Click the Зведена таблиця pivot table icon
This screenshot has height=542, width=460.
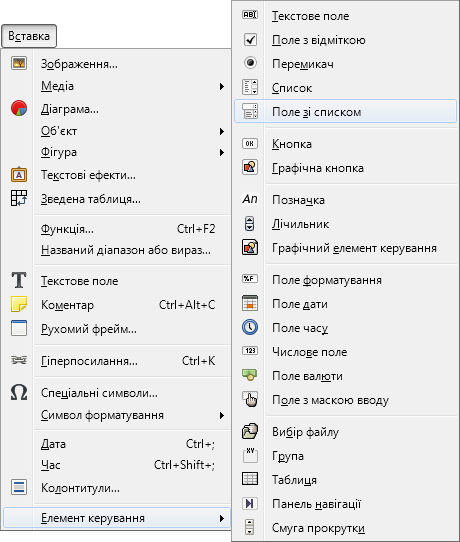click(19, 198)
